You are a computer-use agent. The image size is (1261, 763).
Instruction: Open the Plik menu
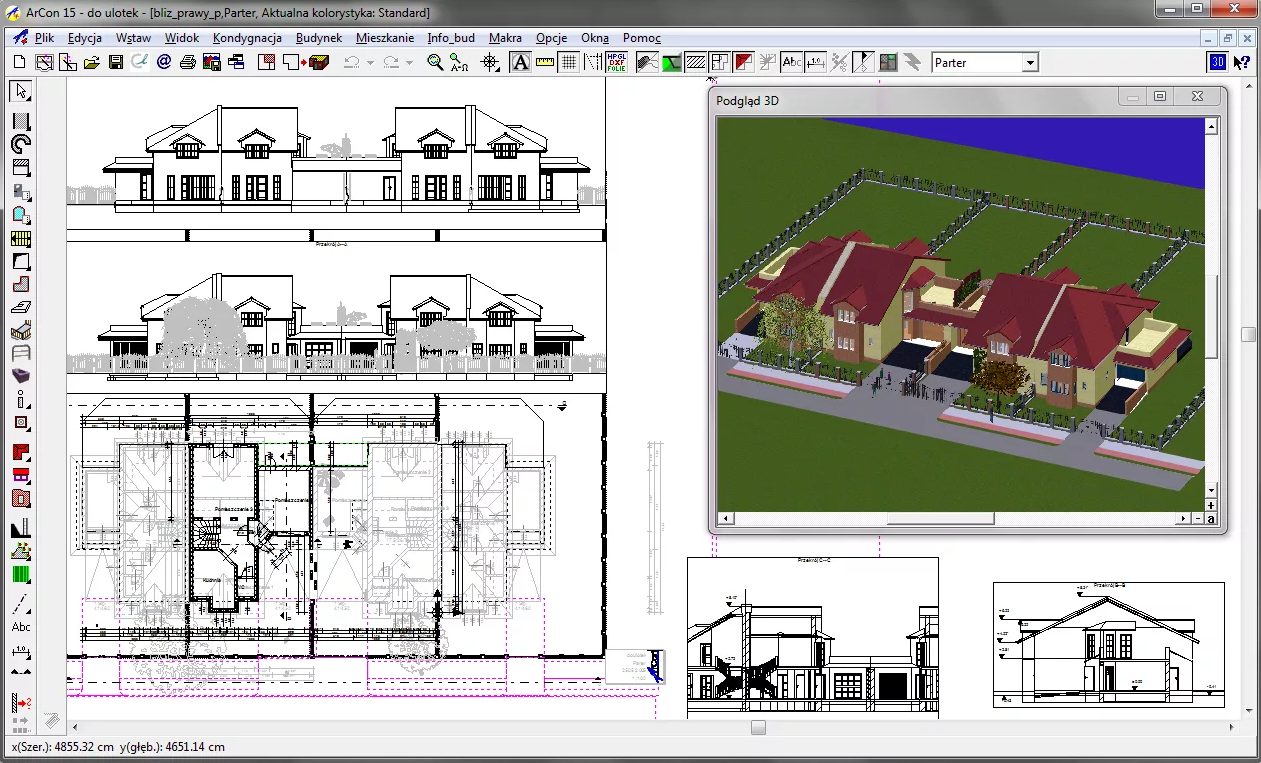[44, 38]
